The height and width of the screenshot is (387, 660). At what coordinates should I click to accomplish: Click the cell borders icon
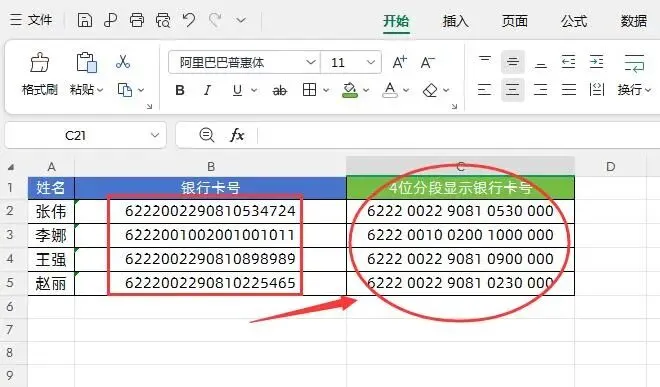tap(309, 90)
